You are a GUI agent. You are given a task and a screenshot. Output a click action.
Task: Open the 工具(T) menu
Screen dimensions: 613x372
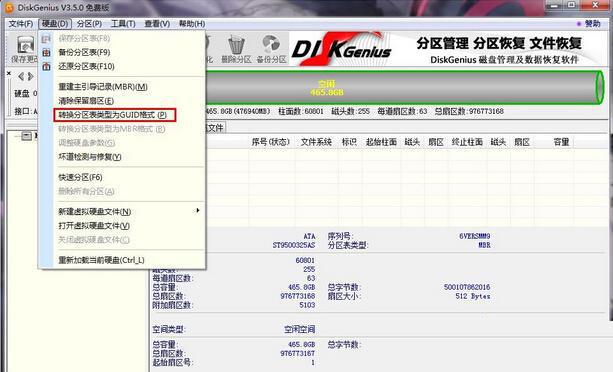coord(123,24)
